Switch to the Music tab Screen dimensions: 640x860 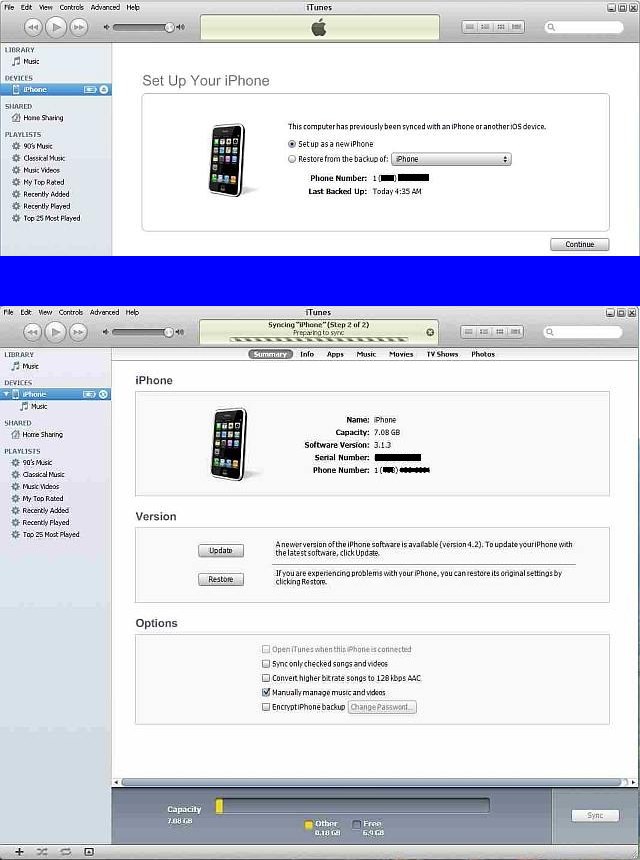(366, 354)
